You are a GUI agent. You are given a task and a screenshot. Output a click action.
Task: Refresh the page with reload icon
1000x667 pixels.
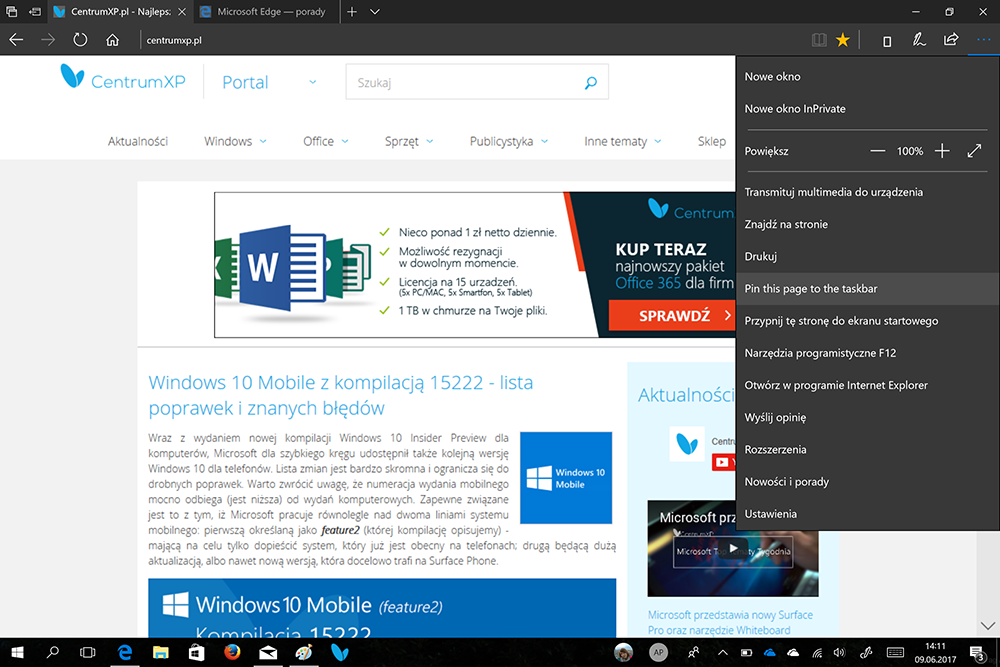[80, 40]
